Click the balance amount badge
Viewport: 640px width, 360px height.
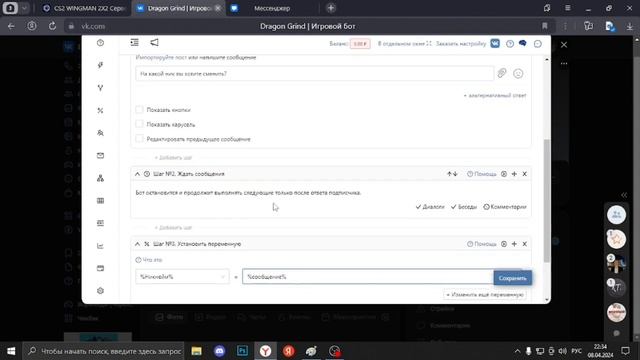pos(360,44)
